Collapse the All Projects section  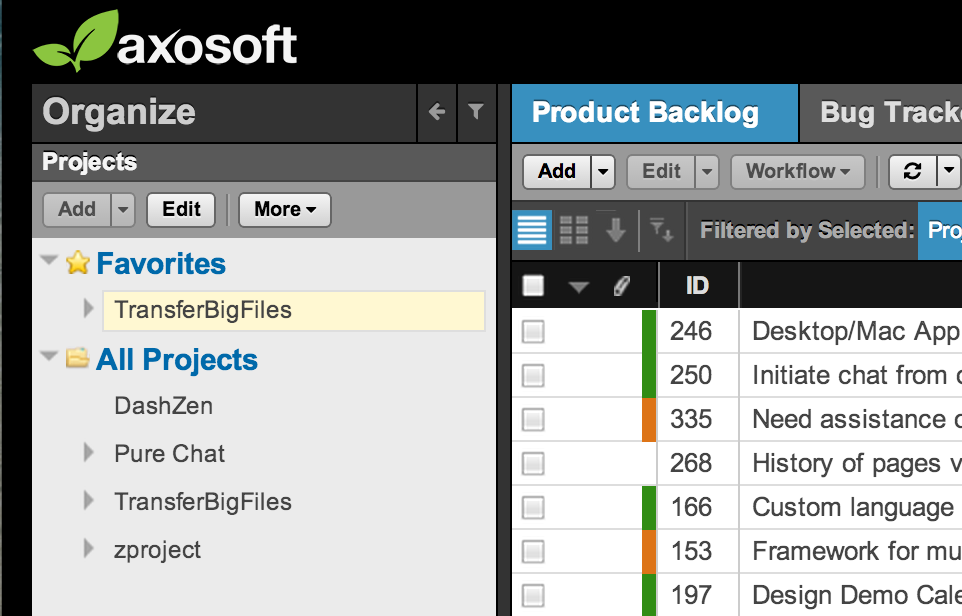click(48, 356)
